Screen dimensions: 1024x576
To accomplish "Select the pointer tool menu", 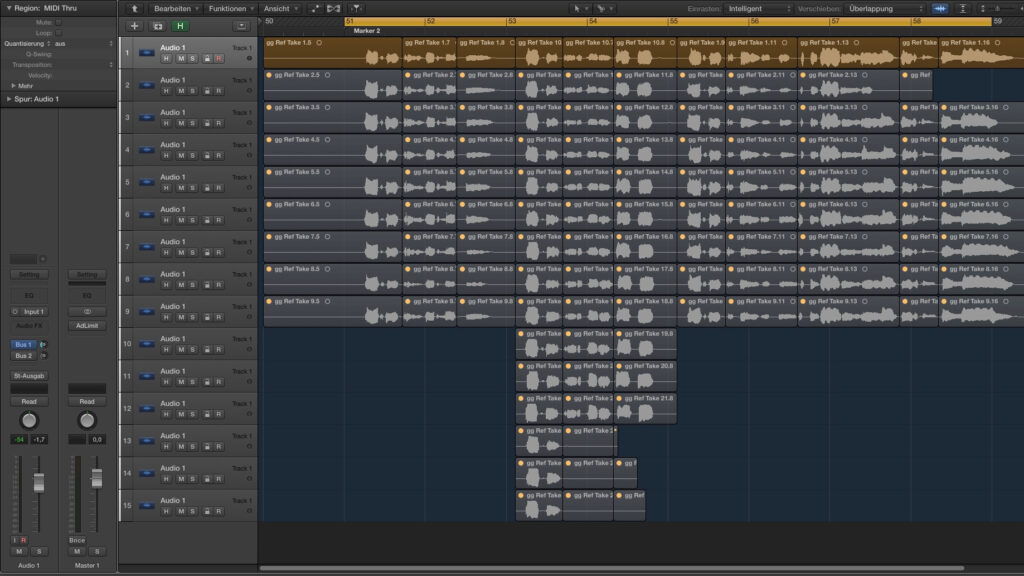I will tap(579, 8).
